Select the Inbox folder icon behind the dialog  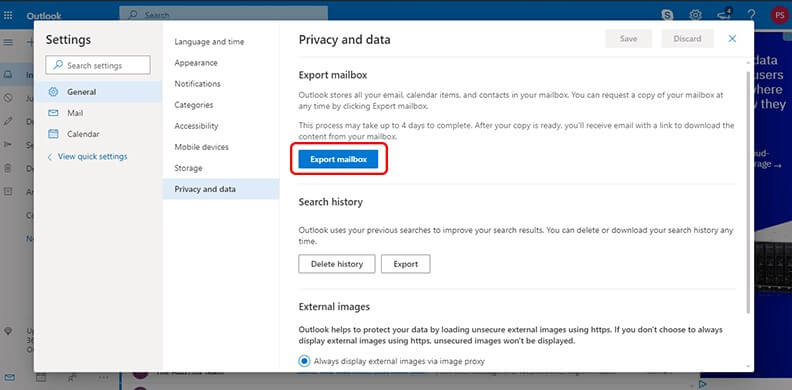(8, 75)
